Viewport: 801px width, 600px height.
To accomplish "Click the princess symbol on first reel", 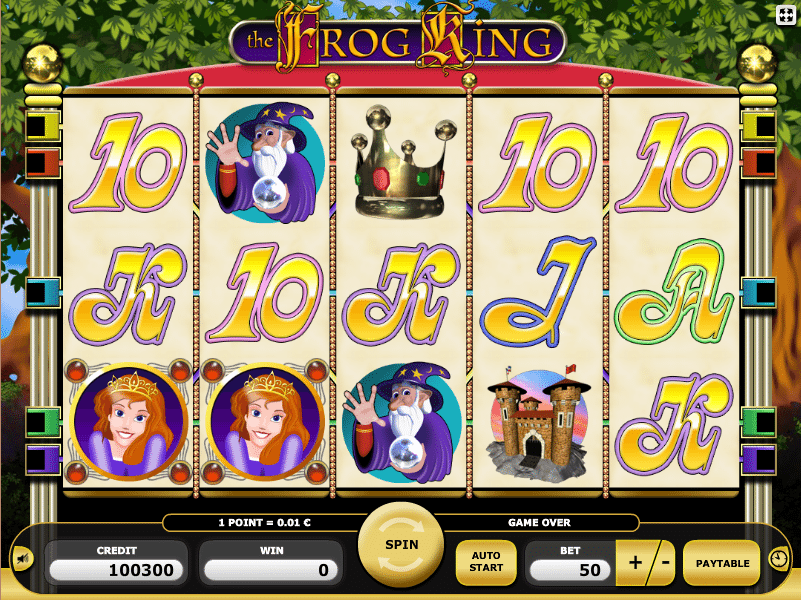I will (128, 422).
